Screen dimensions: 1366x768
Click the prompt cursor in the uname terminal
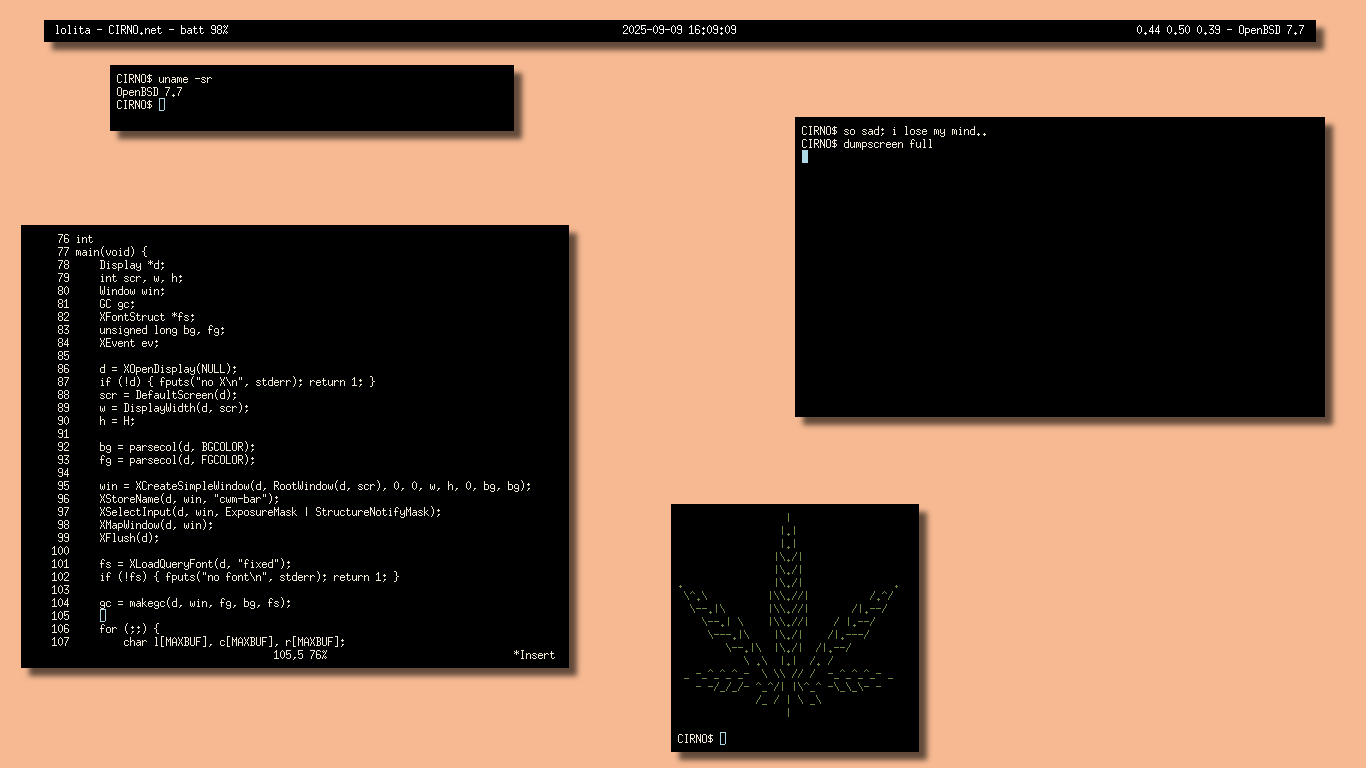click(162, 104)
